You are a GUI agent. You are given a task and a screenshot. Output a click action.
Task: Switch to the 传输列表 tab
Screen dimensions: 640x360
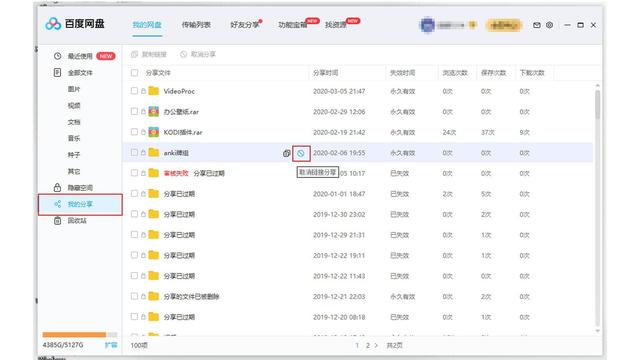[x=196, y=25]
